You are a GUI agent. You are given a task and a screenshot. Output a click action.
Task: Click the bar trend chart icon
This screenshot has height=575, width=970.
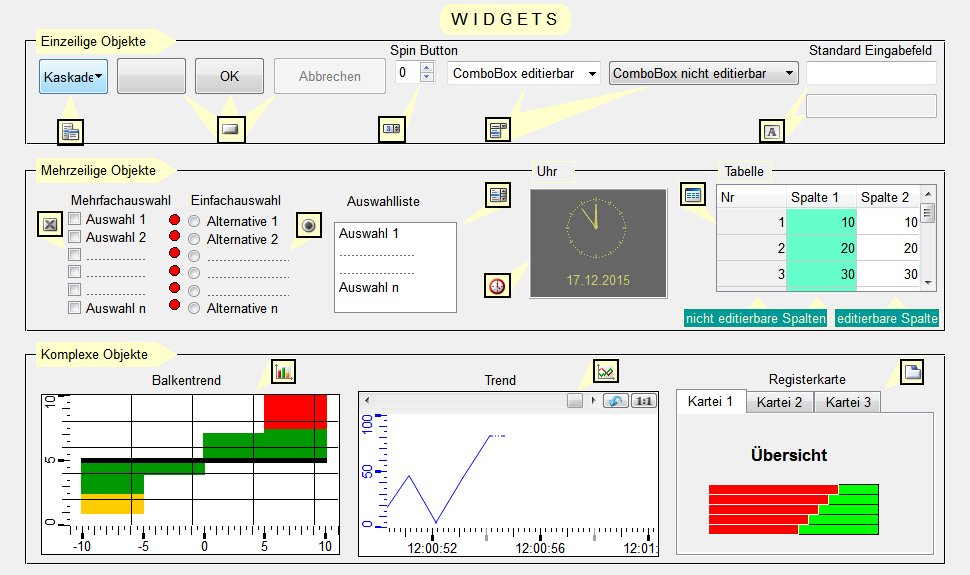point(284,372)
